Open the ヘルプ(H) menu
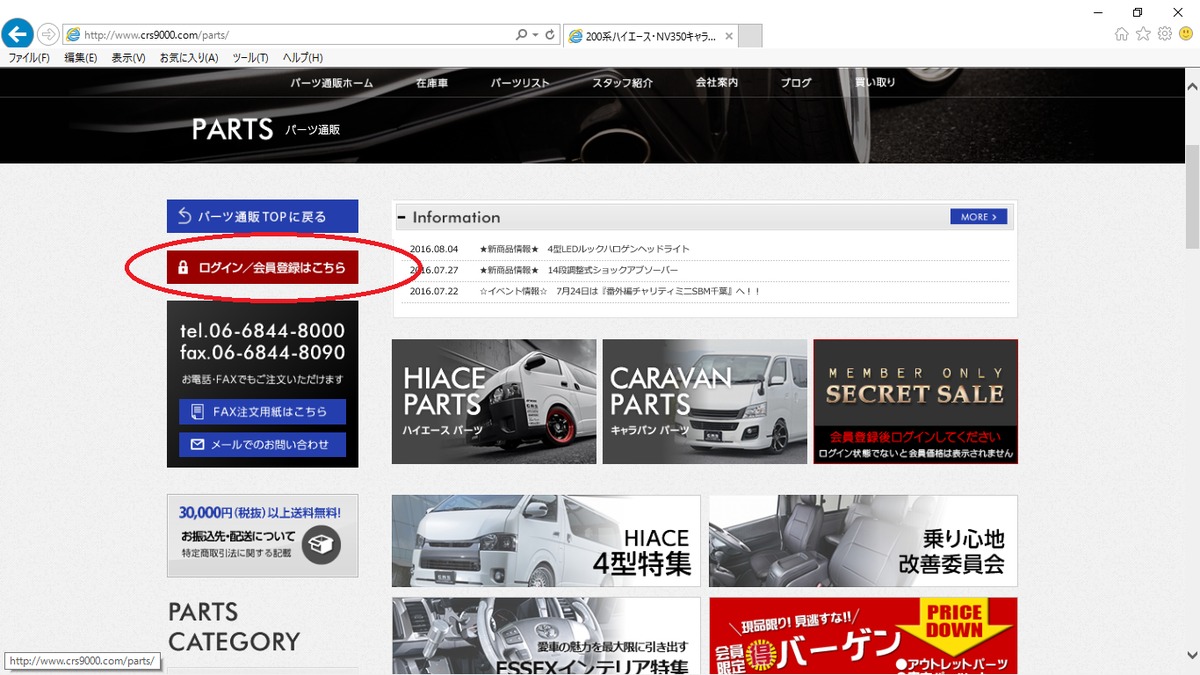The image size is (1200, 675). (x=302, y=58)
